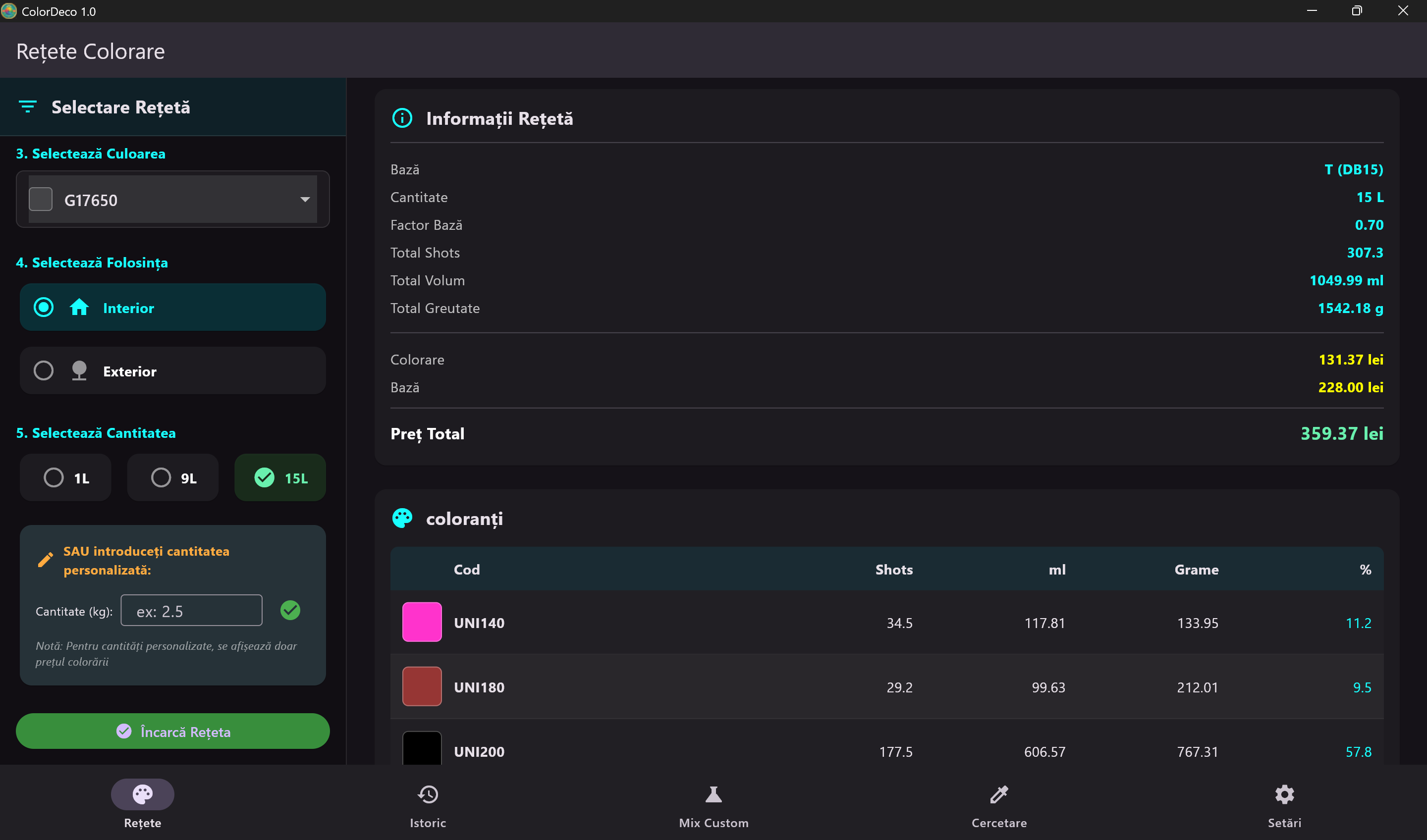Click the UNI140 shots value 34.5

[899, 623]
